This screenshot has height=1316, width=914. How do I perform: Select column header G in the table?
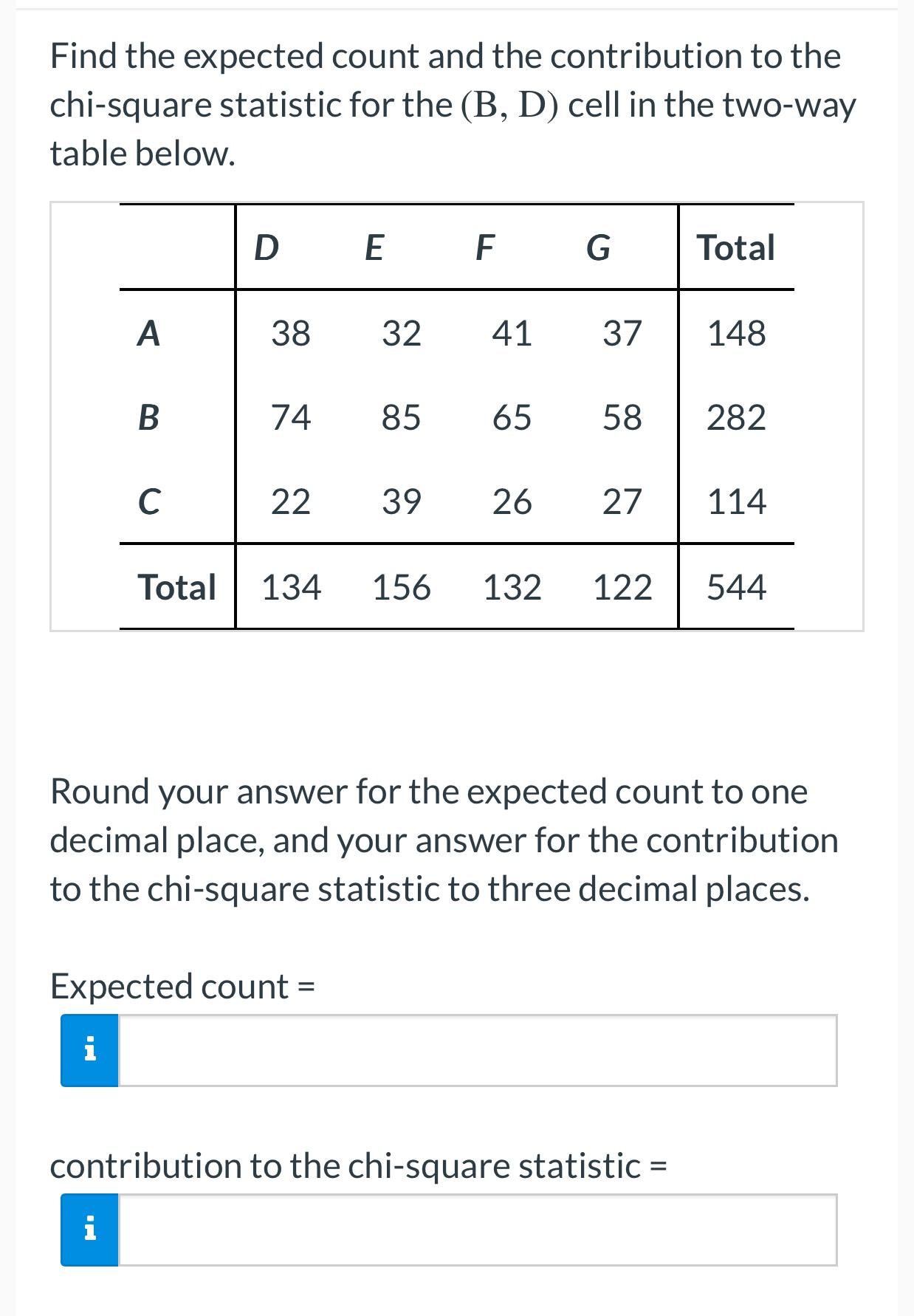point(599,248)
